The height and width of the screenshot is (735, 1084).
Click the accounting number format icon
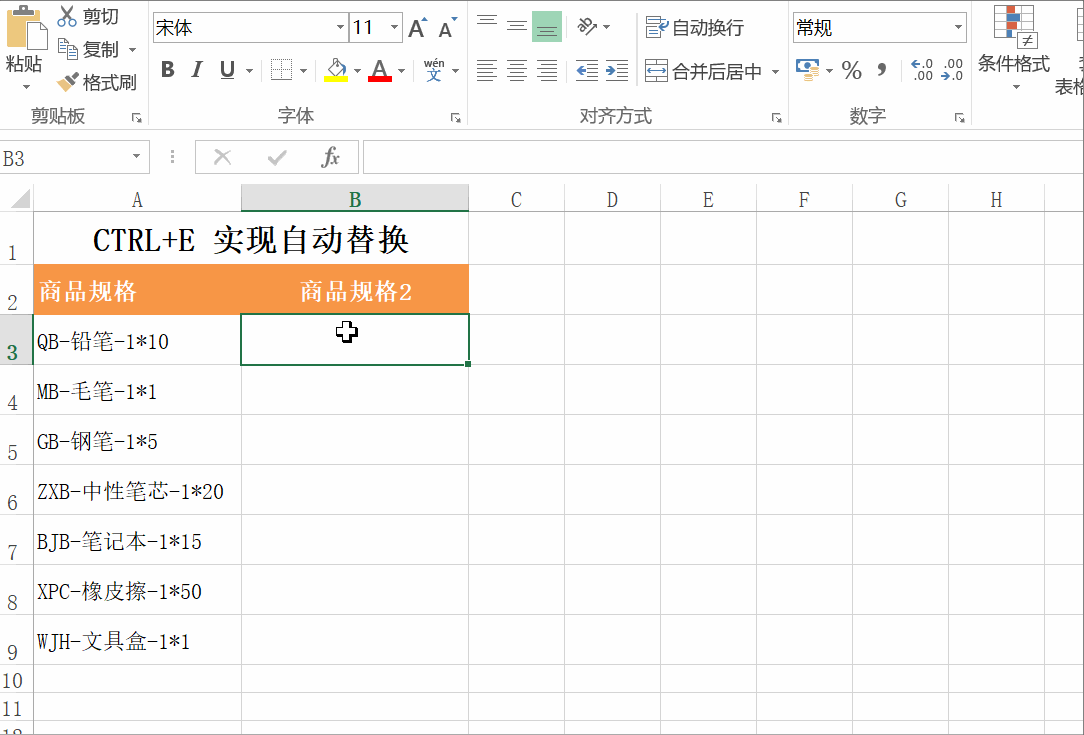click(x=807, y=70)
